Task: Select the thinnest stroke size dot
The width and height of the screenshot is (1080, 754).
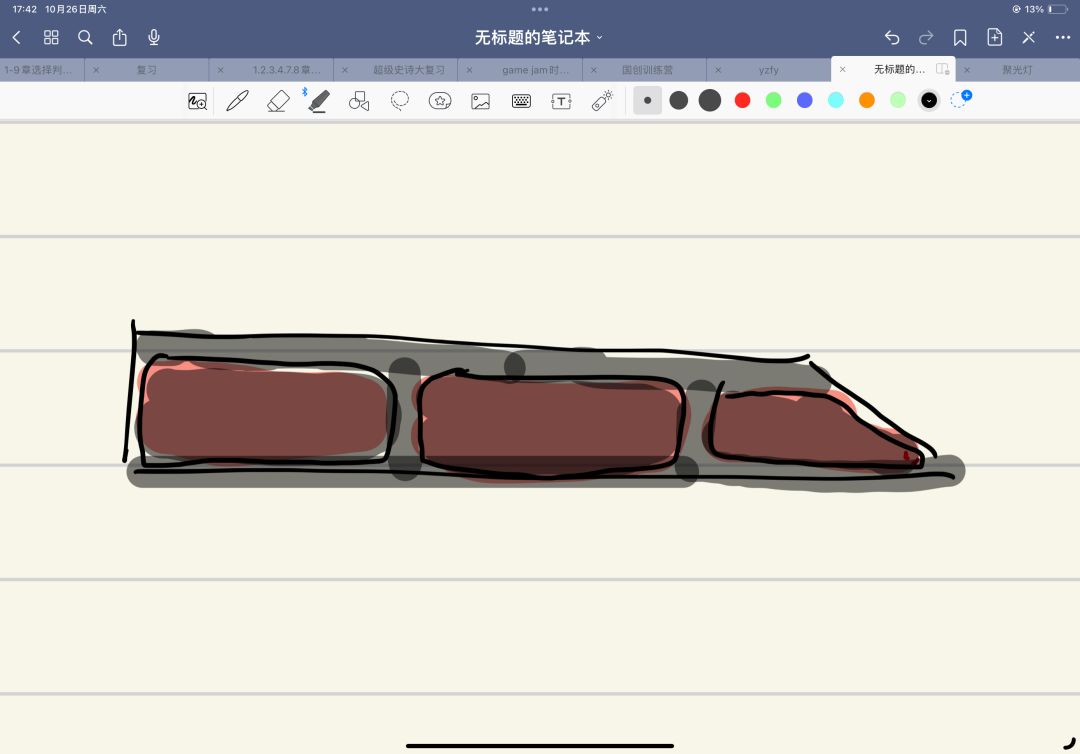Action: pos(648,100)
